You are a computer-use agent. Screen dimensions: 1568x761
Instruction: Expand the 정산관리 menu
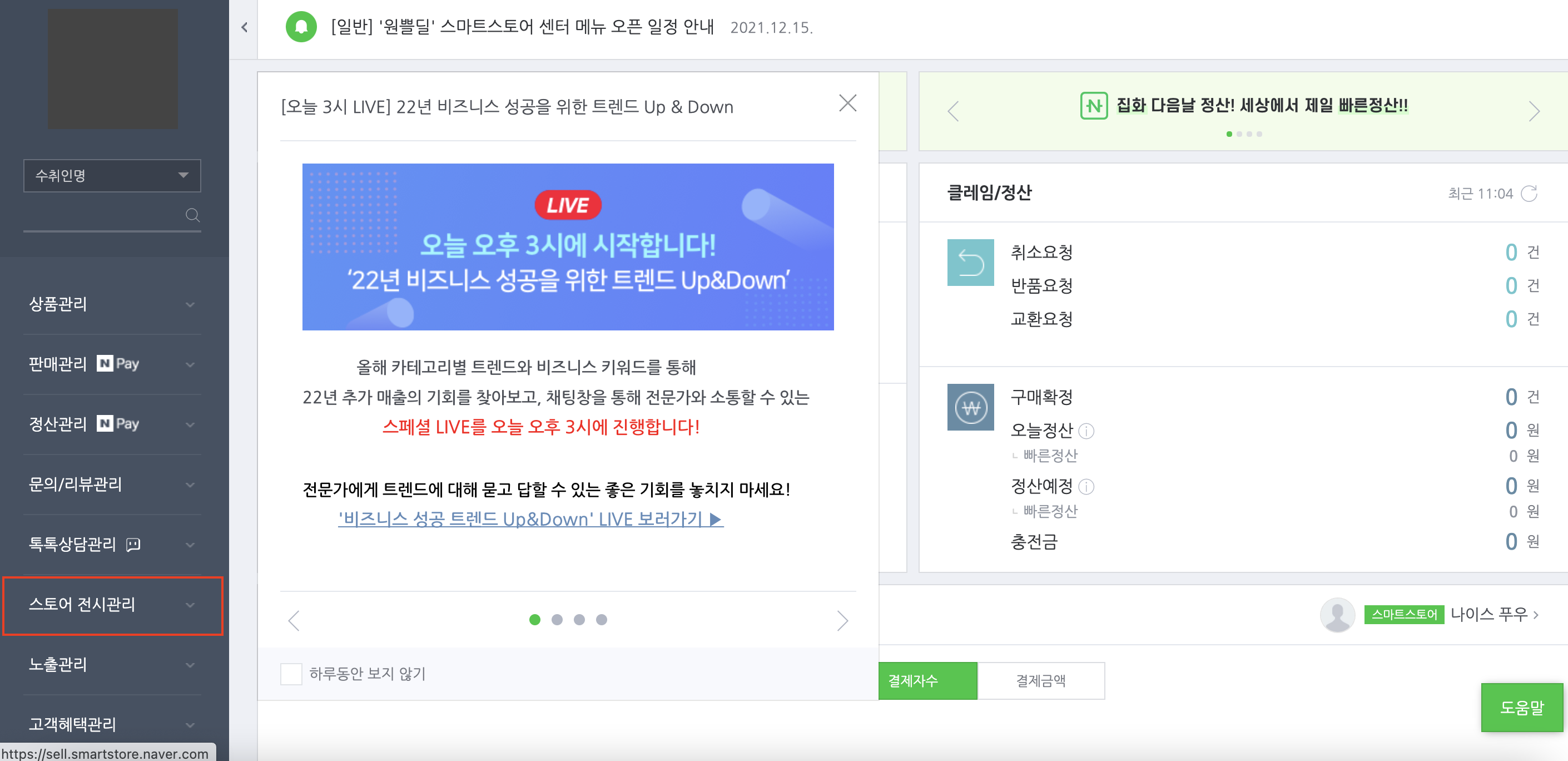pos(112,424)
